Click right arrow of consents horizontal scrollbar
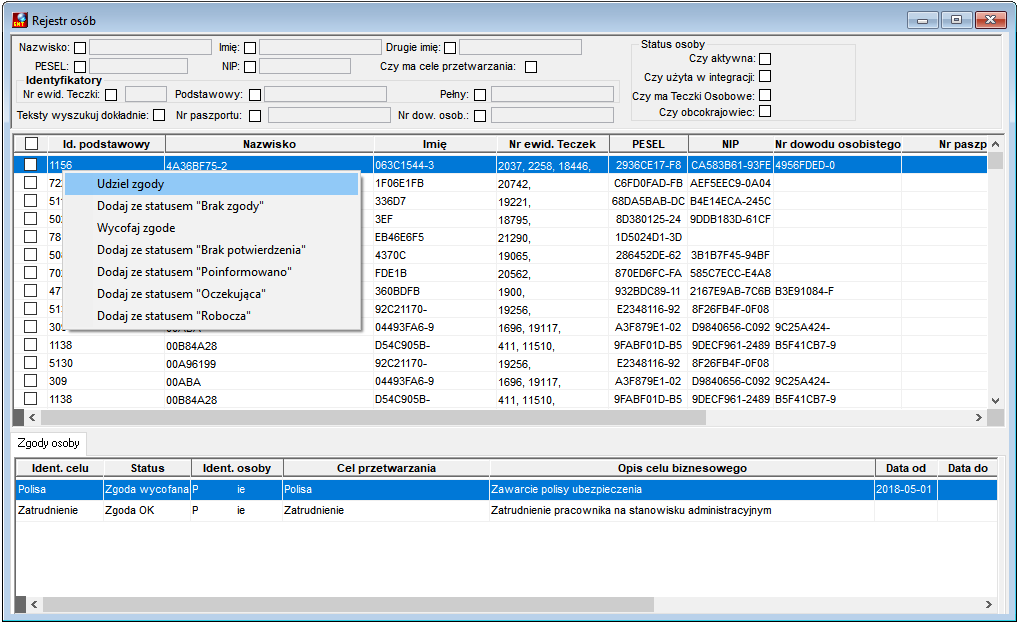 point(988,604)
